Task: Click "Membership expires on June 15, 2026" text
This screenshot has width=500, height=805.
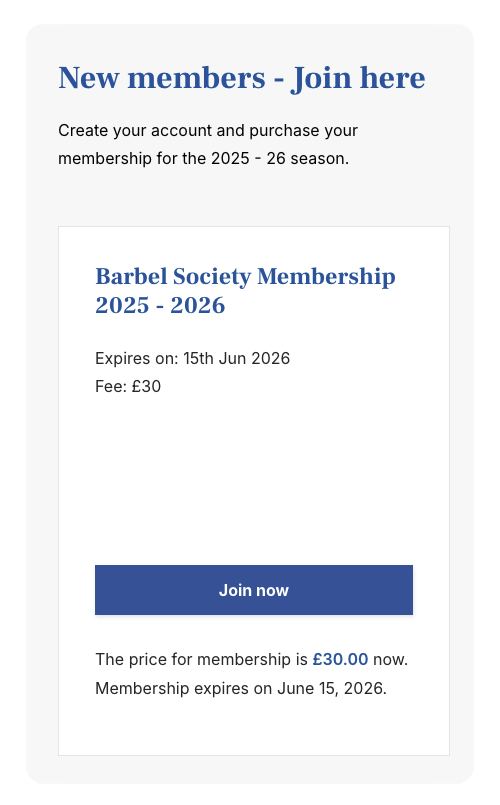Action: (241, 688)
